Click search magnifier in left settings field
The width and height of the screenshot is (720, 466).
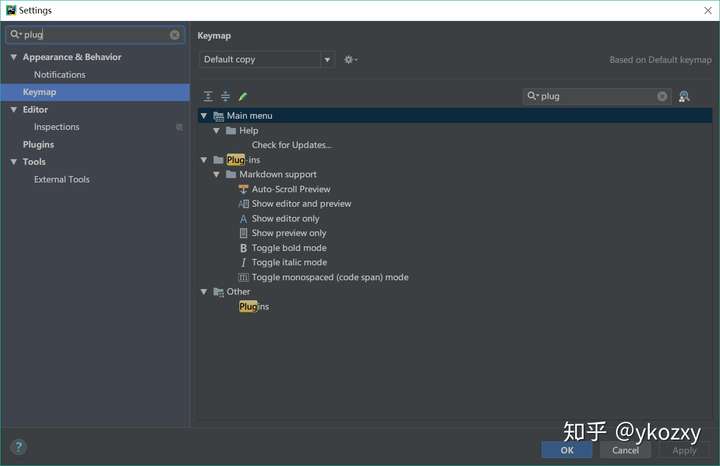click(x=16, y=34)
